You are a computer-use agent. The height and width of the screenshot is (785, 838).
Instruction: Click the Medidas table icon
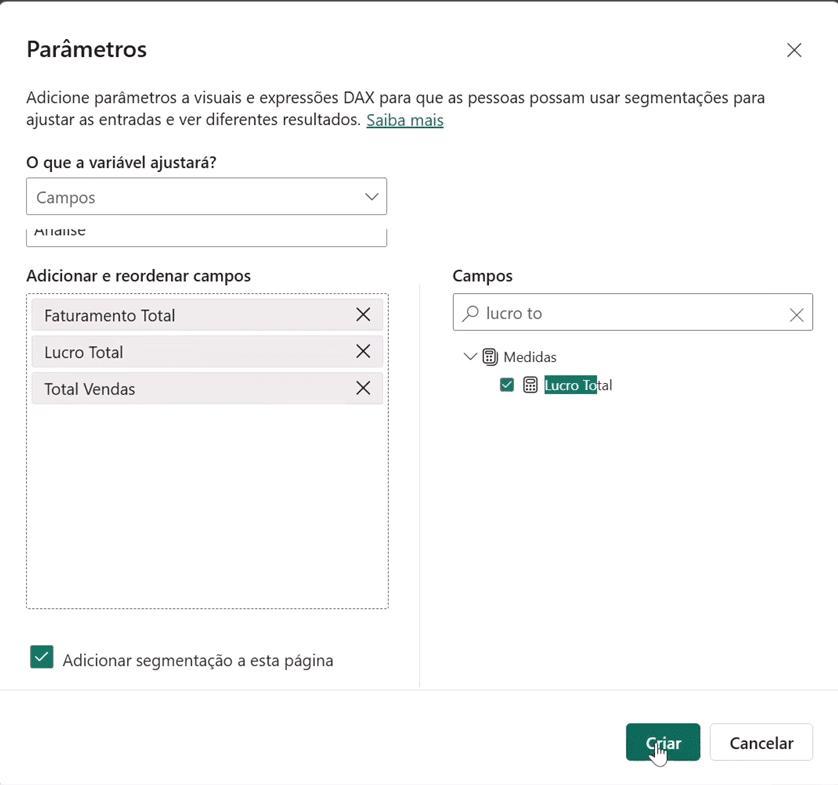tap(490, 356)
